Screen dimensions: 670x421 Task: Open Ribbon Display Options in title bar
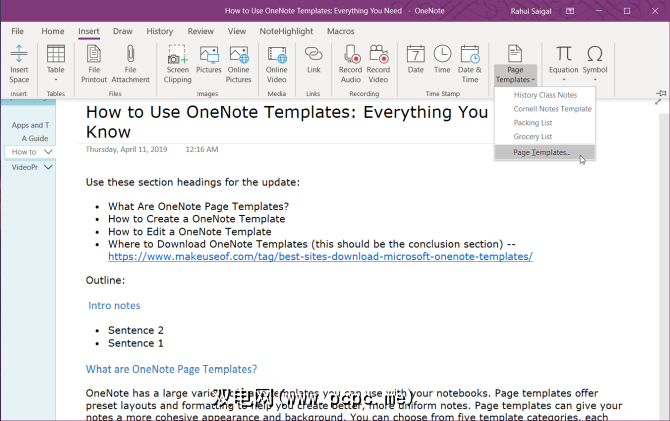pyautogui.click(x=570, y=11)
